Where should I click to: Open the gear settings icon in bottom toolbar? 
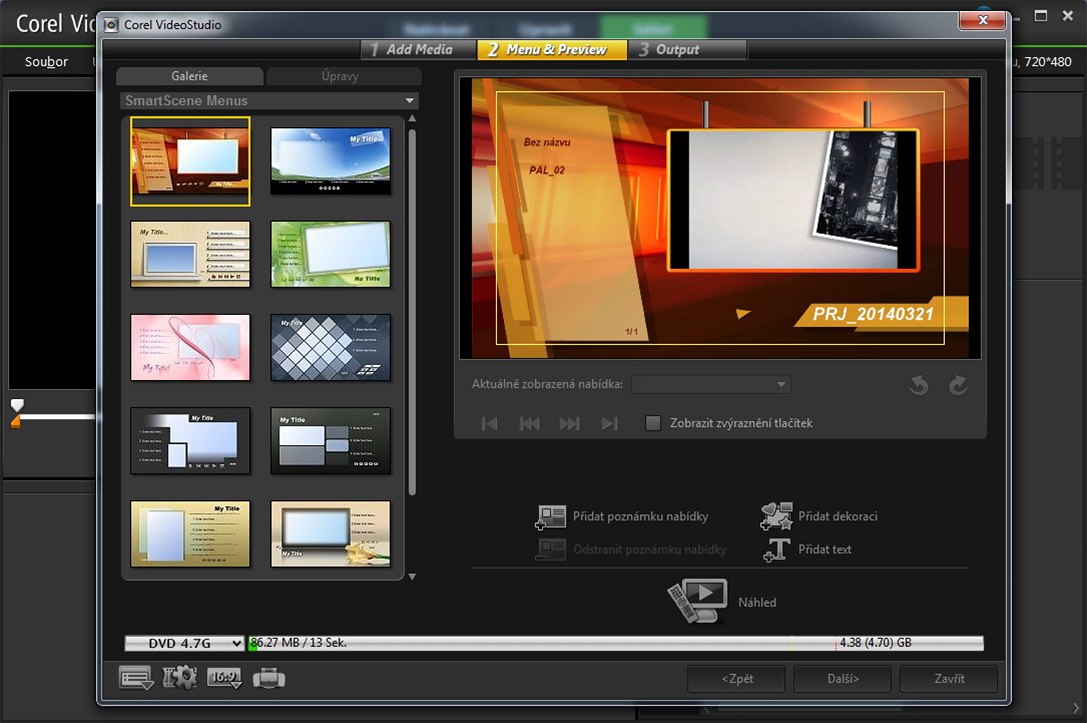(x=180, y=678)
